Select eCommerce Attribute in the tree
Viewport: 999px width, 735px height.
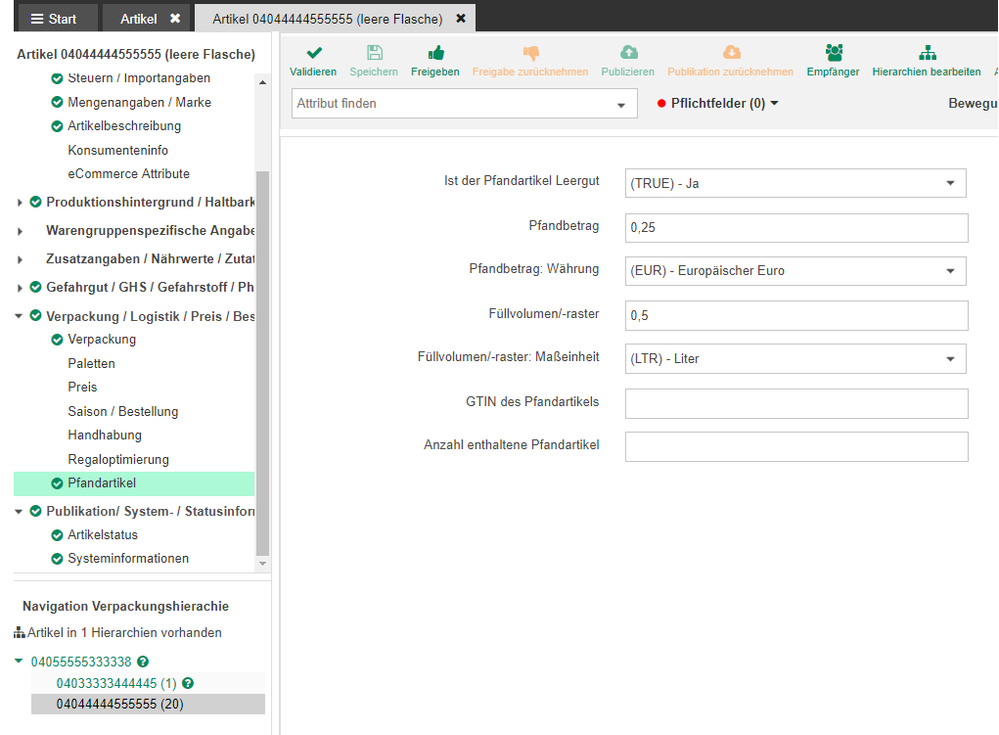point(129,174)
